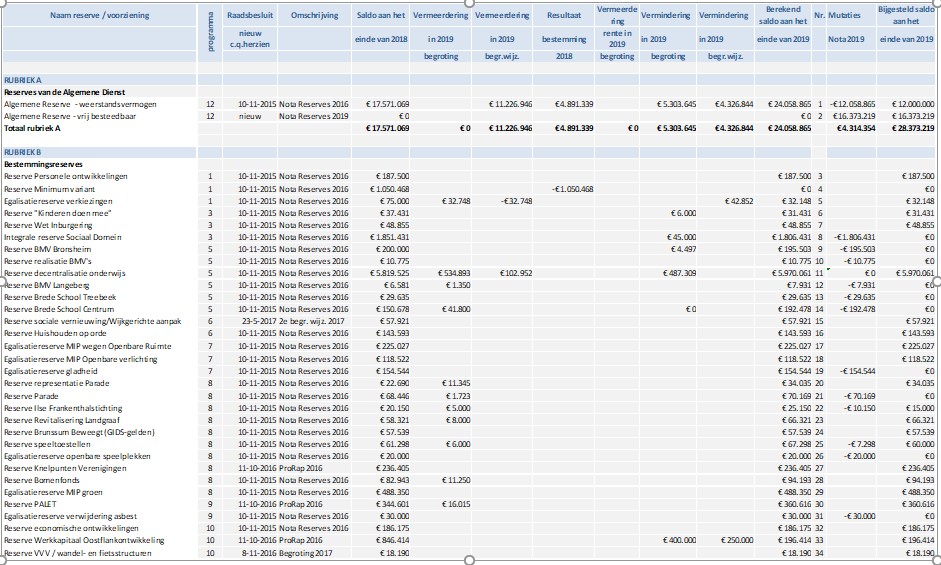Select the 'RUBRIEK A' section row
This screenshot has height=565, width=941.
pos(22,79)
